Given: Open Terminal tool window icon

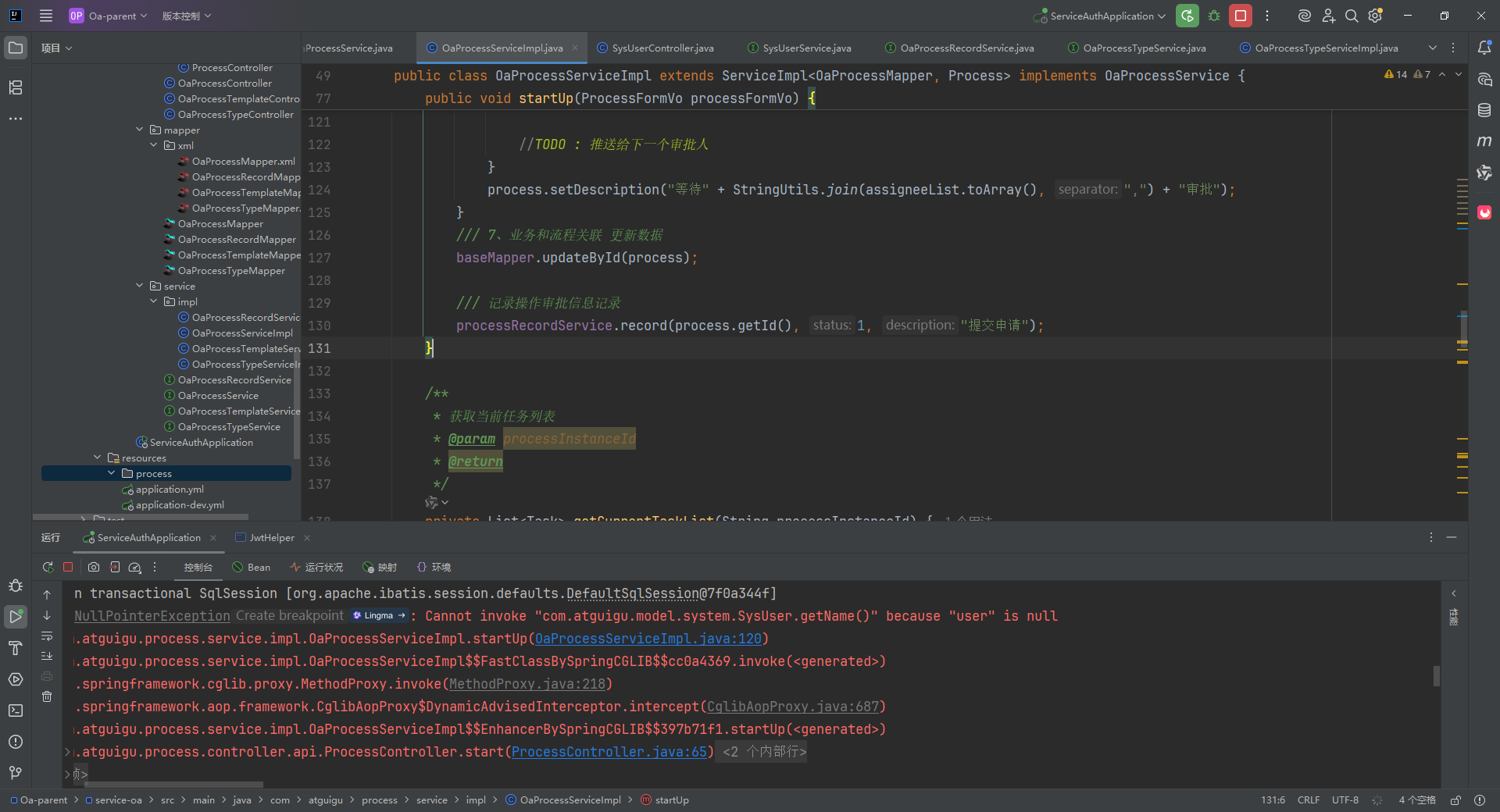Looking at the screenshot, I should click(x=16, y=710).
